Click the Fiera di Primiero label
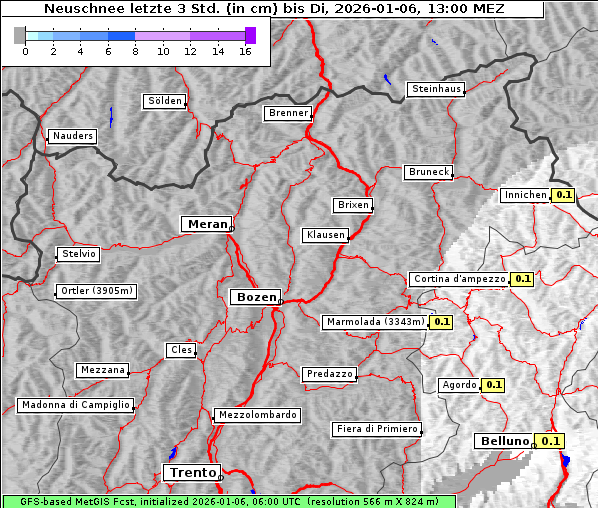 click(x=377, y=429)
